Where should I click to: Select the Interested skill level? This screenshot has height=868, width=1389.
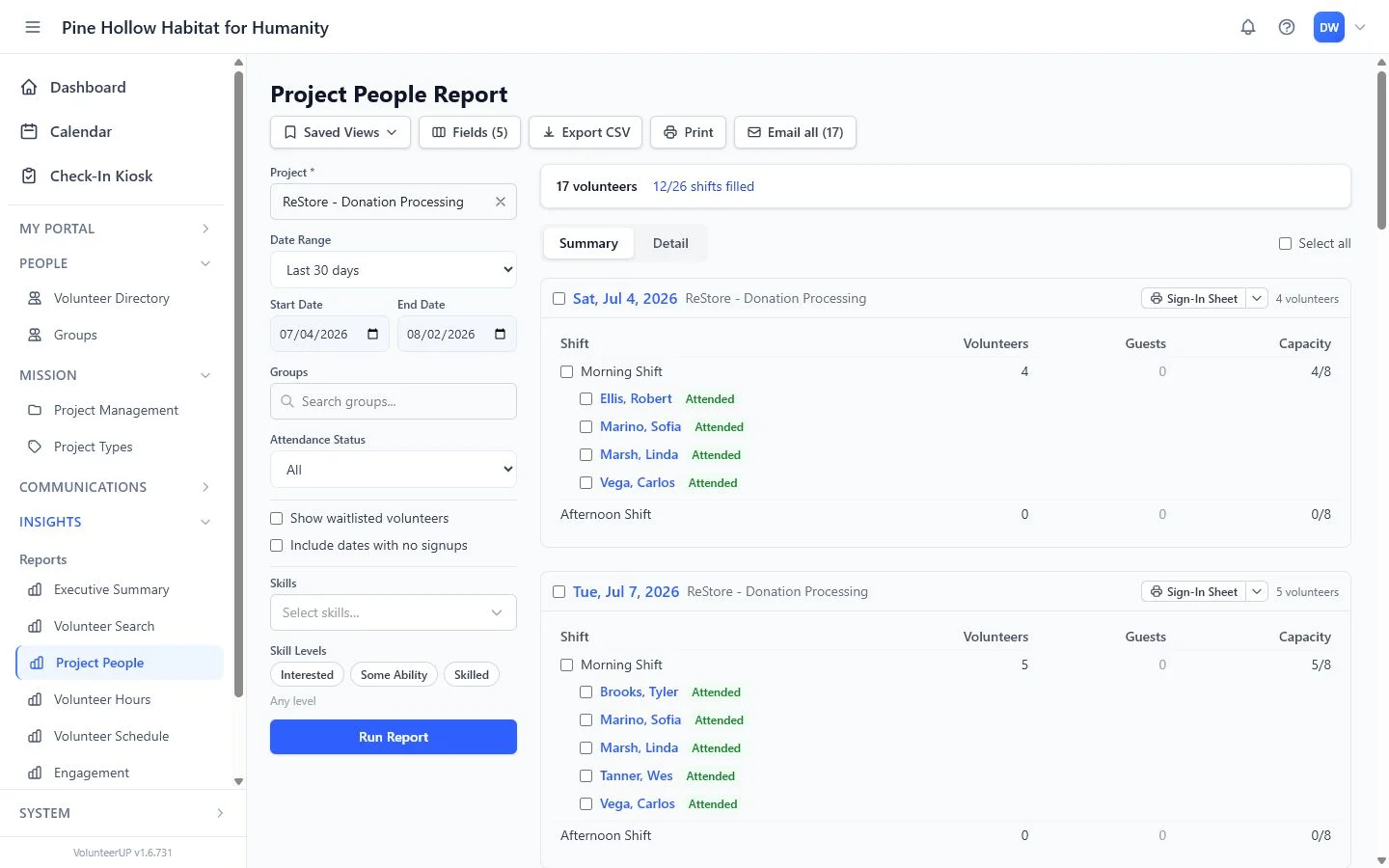307,675
